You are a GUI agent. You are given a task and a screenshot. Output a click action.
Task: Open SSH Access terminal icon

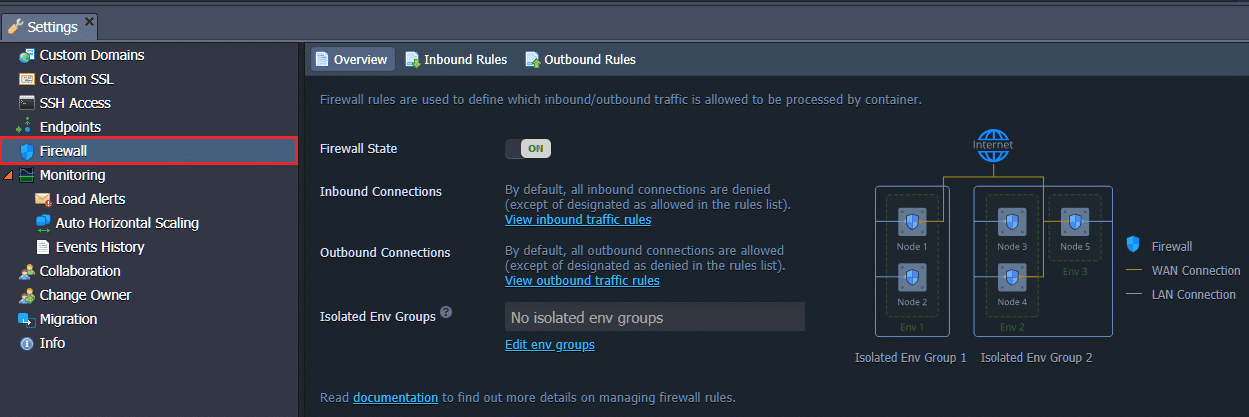pos(27,103)
